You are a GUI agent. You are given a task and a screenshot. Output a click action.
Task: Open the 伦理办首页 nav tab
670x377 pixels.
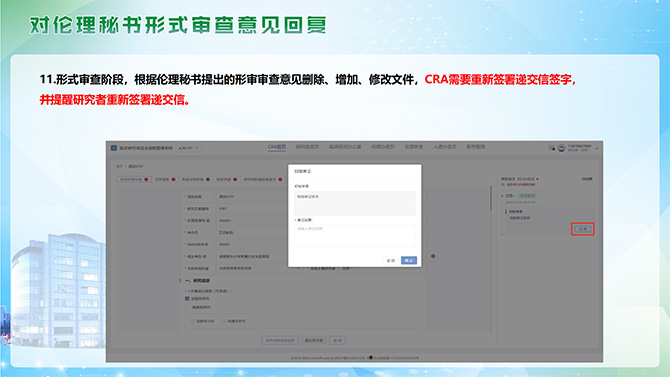(x=383, y=147)
